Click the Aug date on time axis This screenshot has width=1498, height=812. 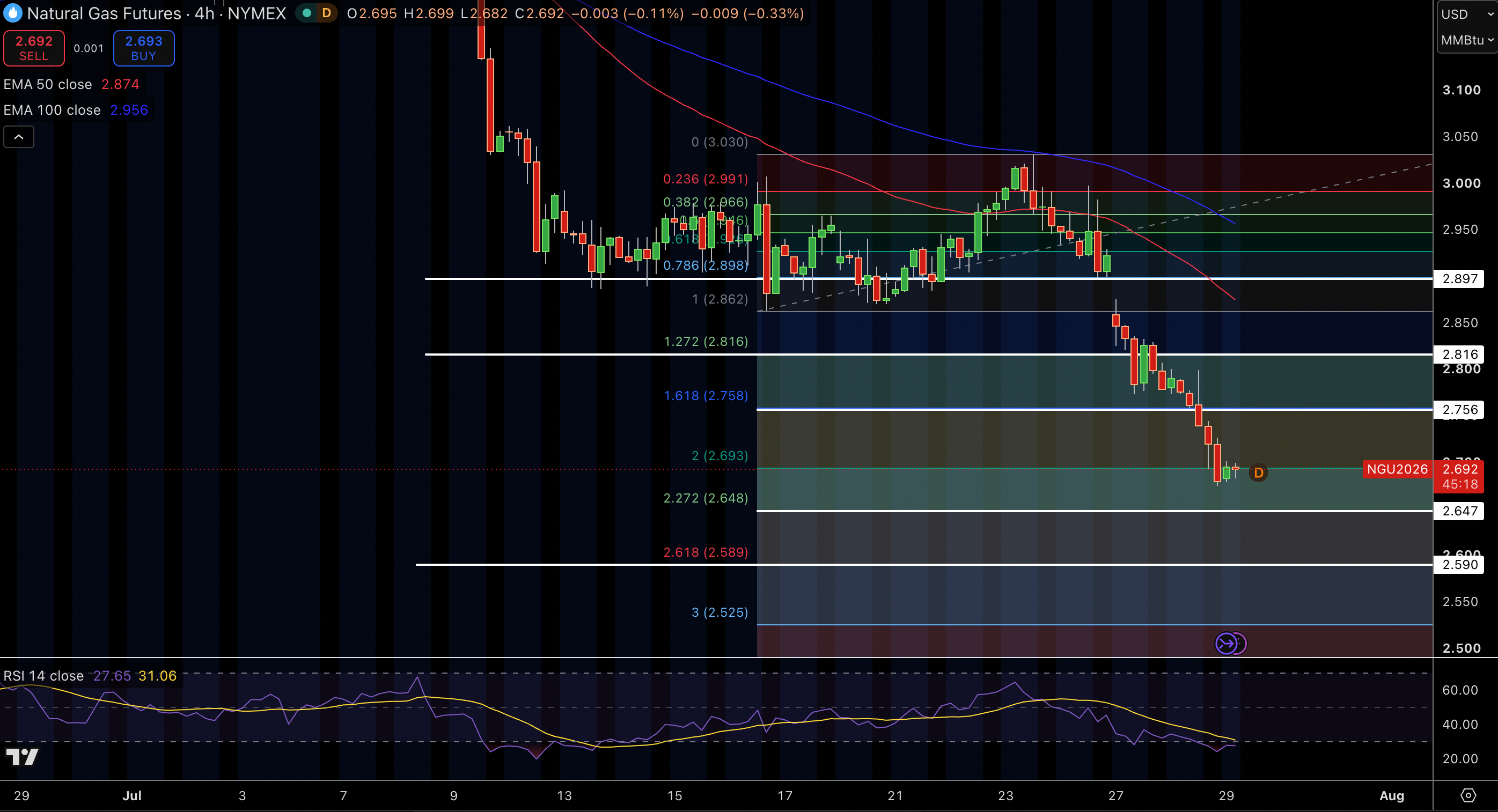pyautogui.click(x=1392, y=795)
